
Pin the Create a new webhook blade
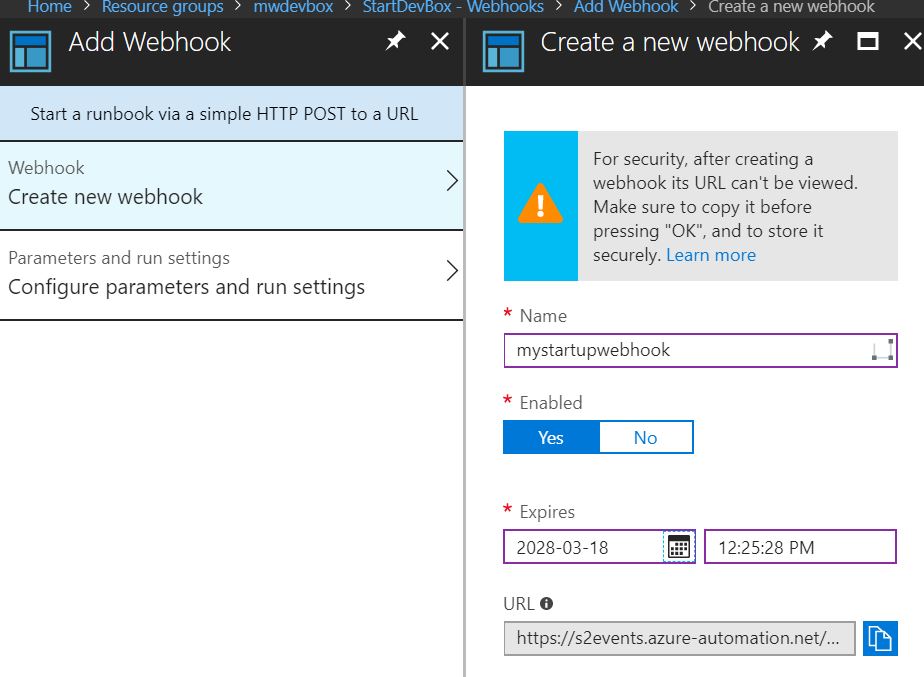822,41
